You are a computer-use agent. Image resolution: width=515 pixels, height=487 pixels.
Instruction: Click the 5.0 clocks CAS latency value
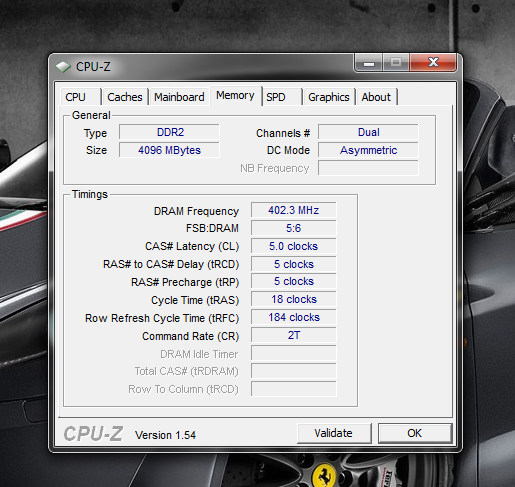coord(294,246)
